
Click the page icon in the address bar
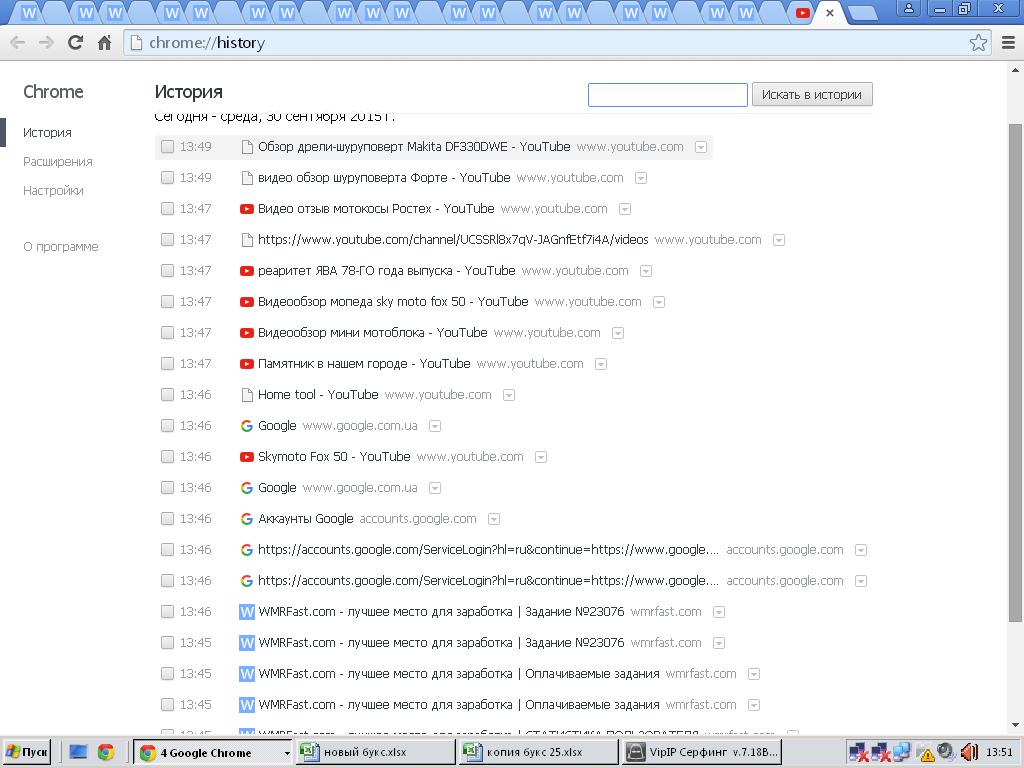[x=136, y=43]
